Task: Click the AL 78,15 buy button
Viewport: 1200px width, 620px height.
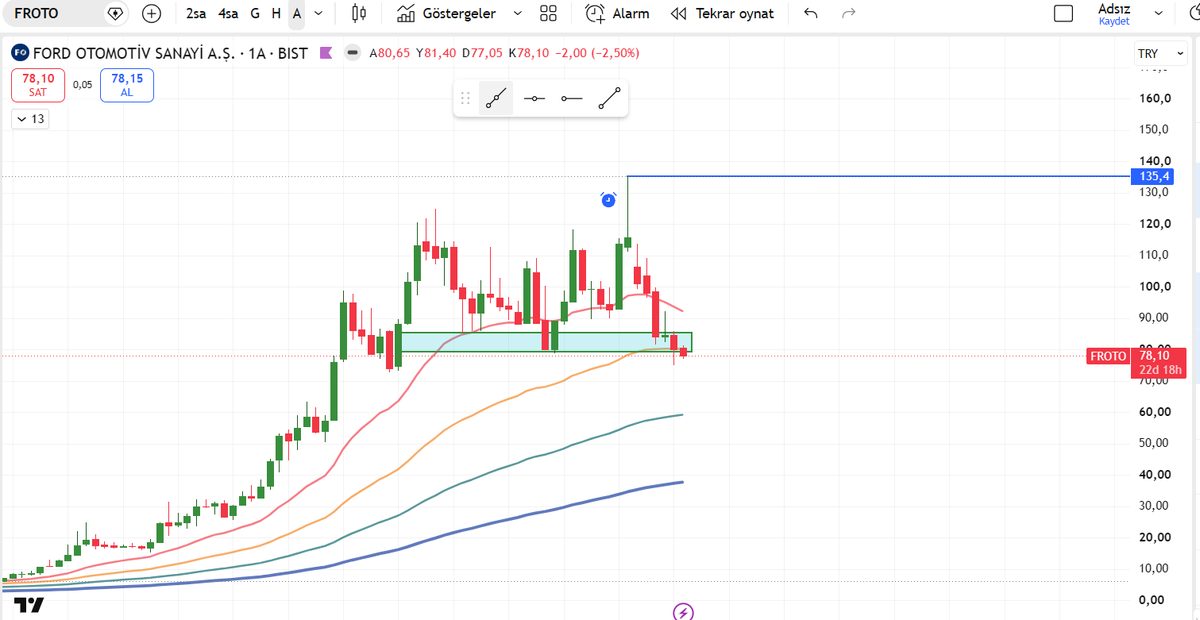Action: pyautogui.click(x=126, y=84)
